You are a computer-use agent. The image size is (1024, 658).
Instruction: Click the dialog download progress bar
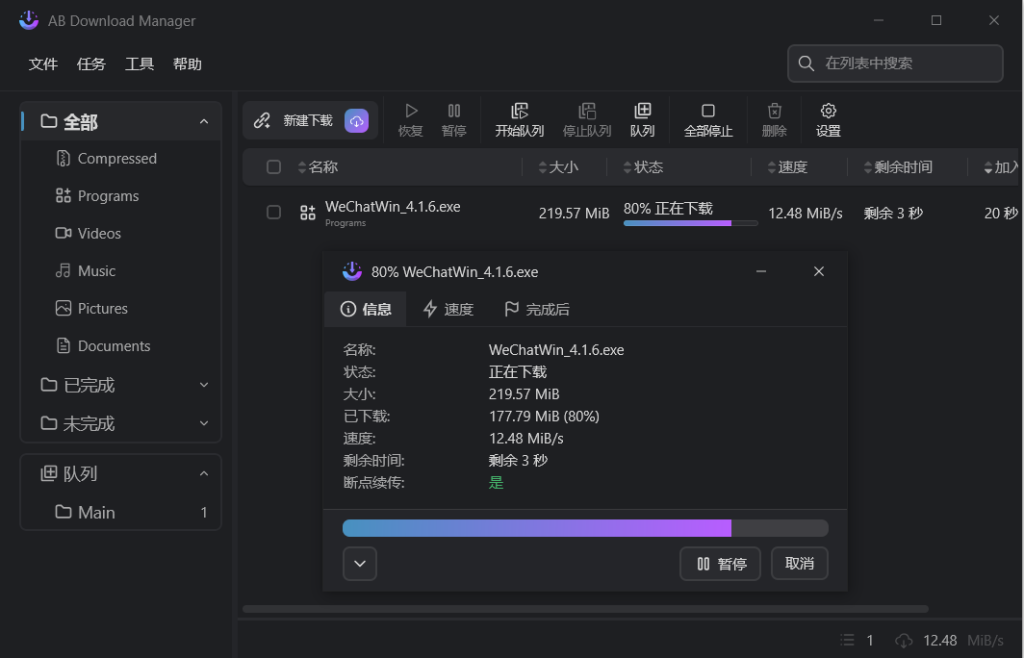(x=585, y=528)
